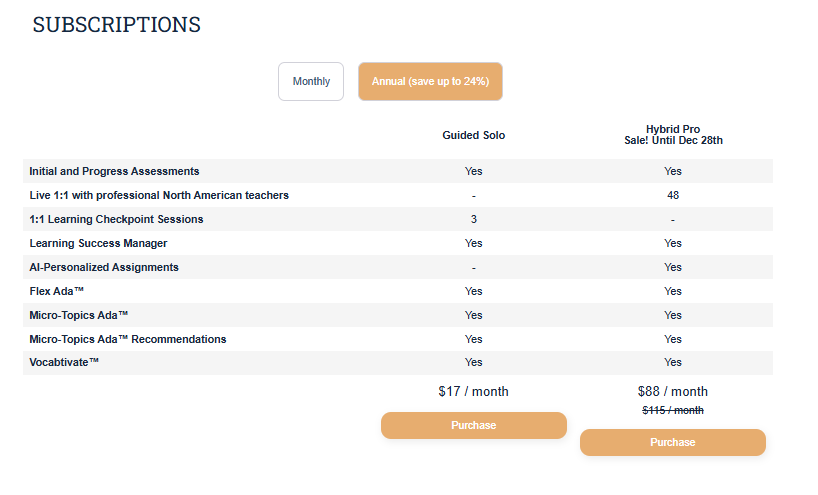The image size is (818, 495).
Task: Click the Sale! Until Dec 28th text
Action: [672, 141]
